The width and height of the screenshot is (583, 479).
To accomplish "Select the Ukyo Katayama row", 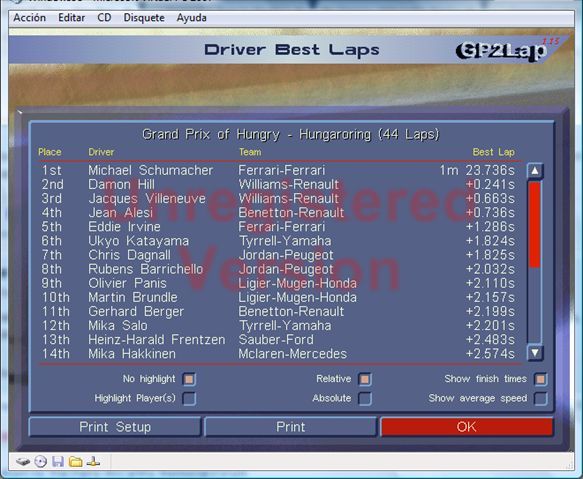I will [x=278, y=241].
